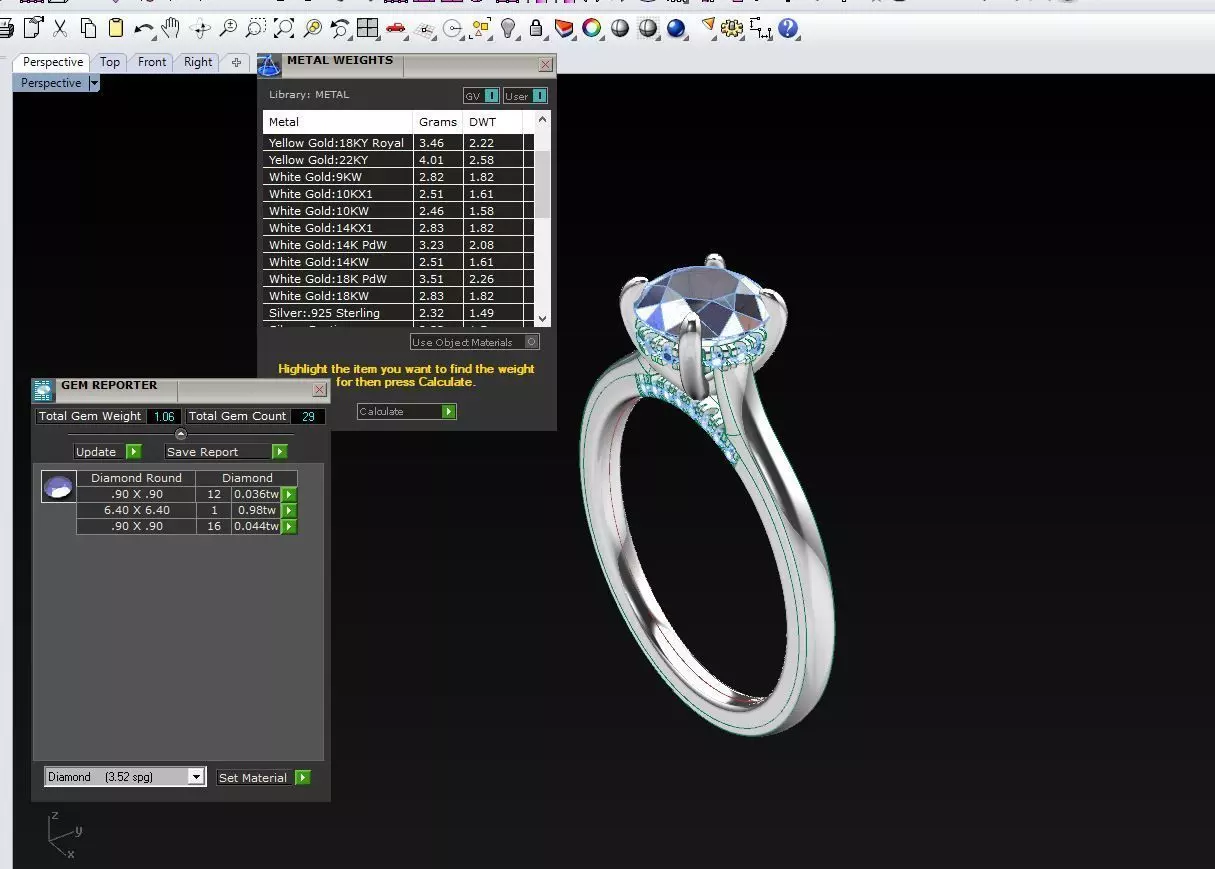
Task: Click Calculate in Metal Weights
Action: coord(407,411)
